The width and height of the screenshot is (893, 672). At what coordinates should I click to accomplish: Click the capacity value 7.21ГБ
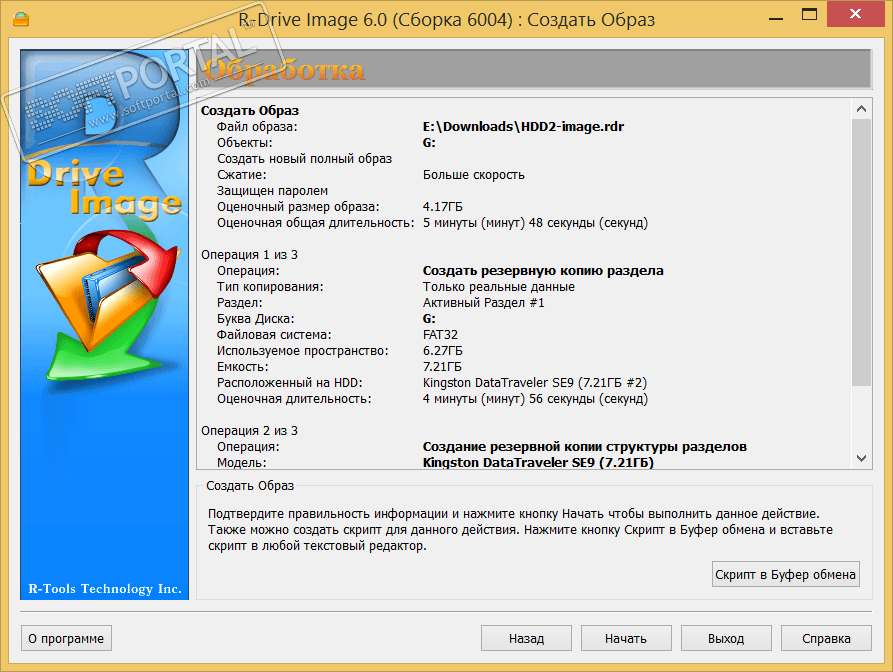tap(442, 367)
